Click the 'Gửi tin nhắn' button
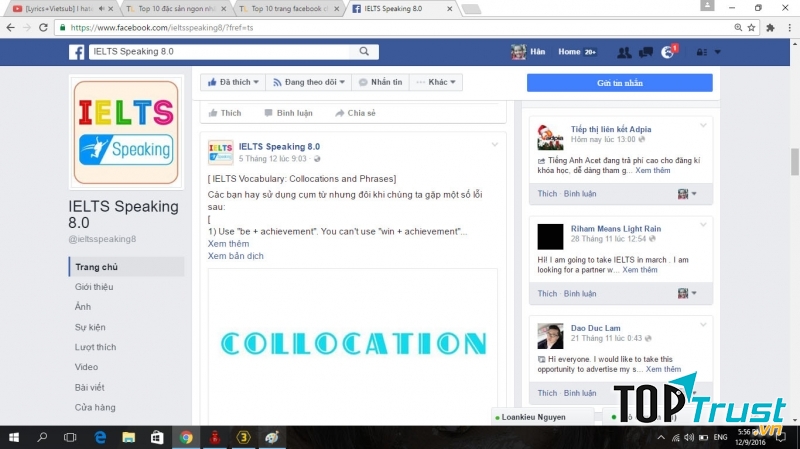This screenshot has width=800, height=449. coord(619,82)
